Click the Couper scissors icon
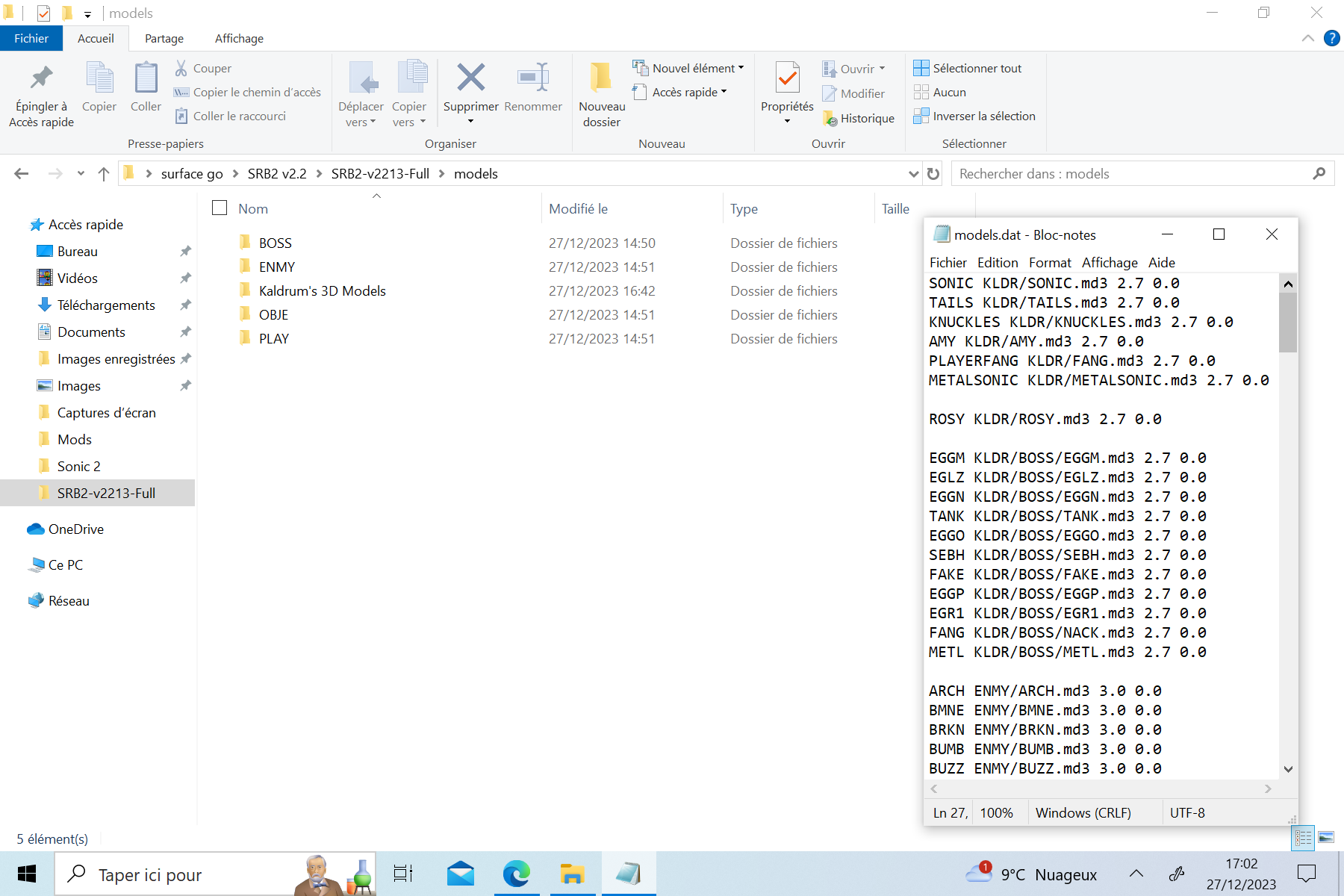 tap(181, 68)
